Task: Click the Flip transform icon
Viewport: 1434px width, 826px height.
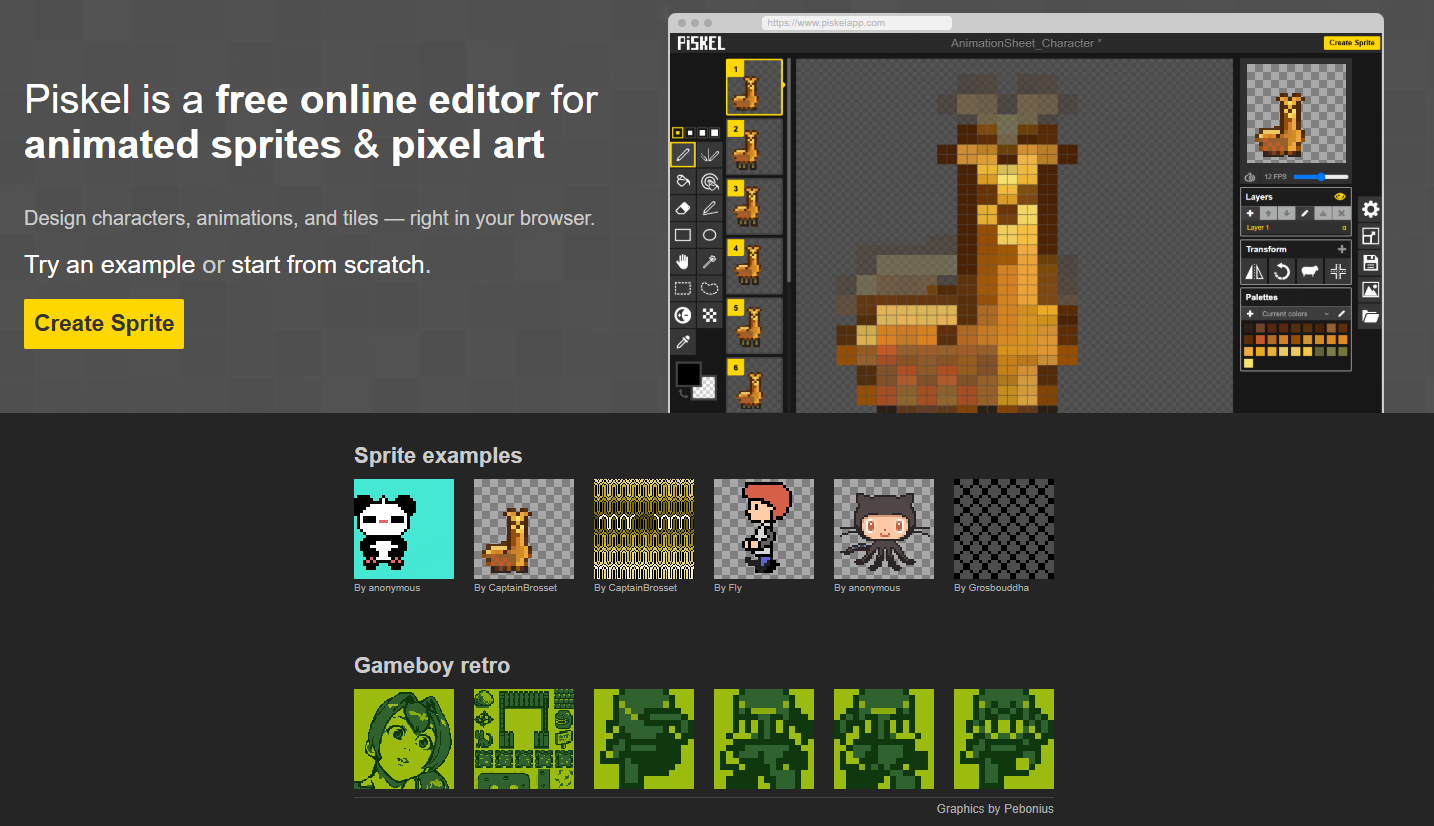Action: tap(1254, 271)
